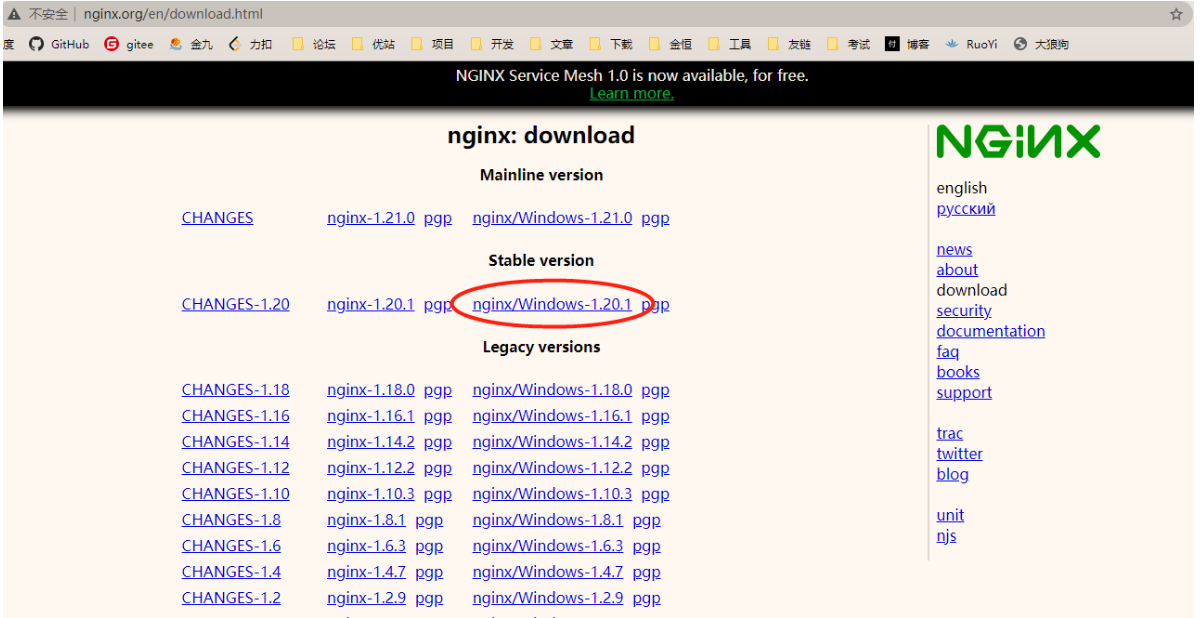This screenshot has height=618, width=1200.
Task: Open CHANGES-1.10 link
Action: coord(235,494)
